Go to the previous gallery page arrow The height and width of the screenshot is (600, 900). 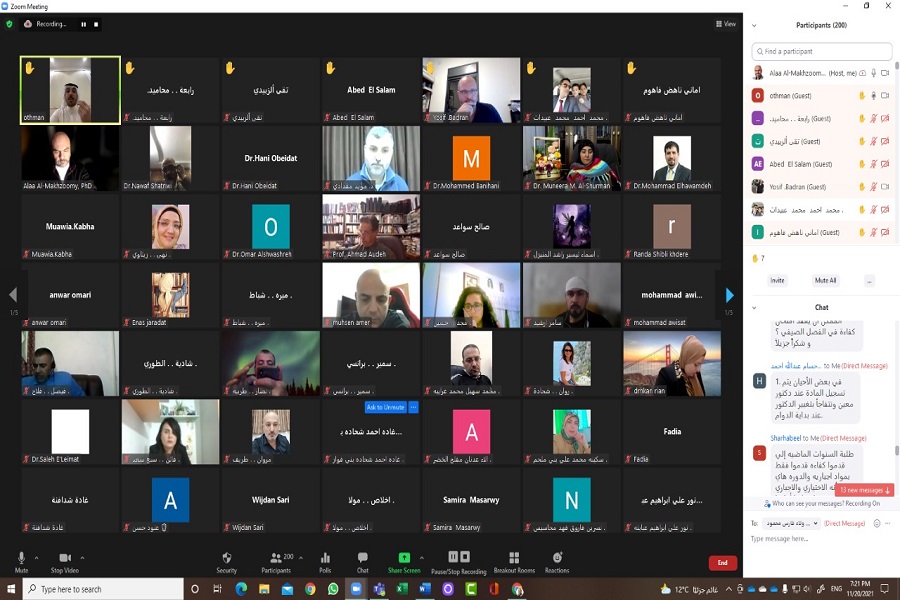pyautogui.click(x=13, y=295)
